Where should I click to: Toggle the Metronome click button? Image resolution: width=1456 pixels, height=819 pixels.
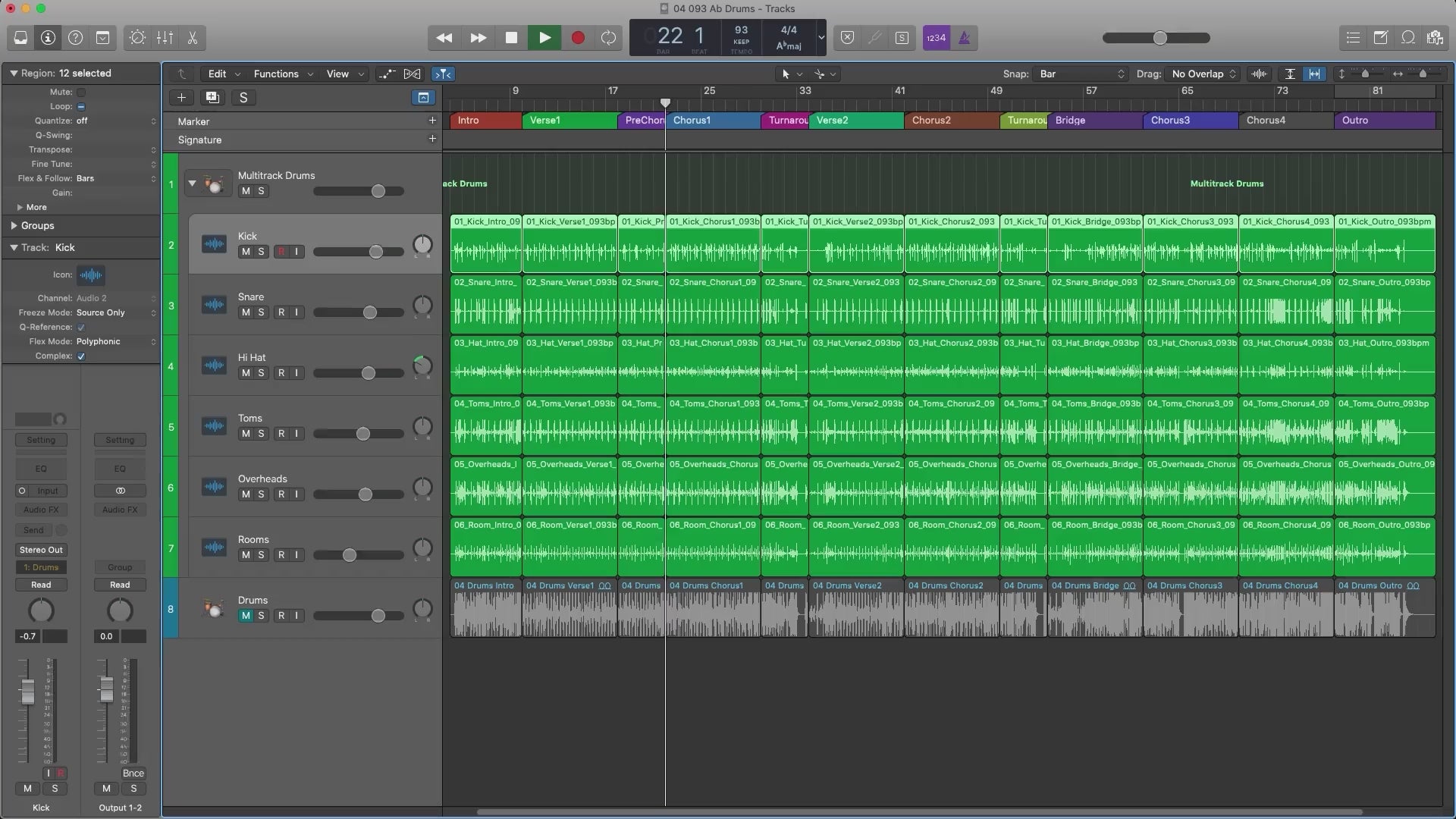coord(965,37)
